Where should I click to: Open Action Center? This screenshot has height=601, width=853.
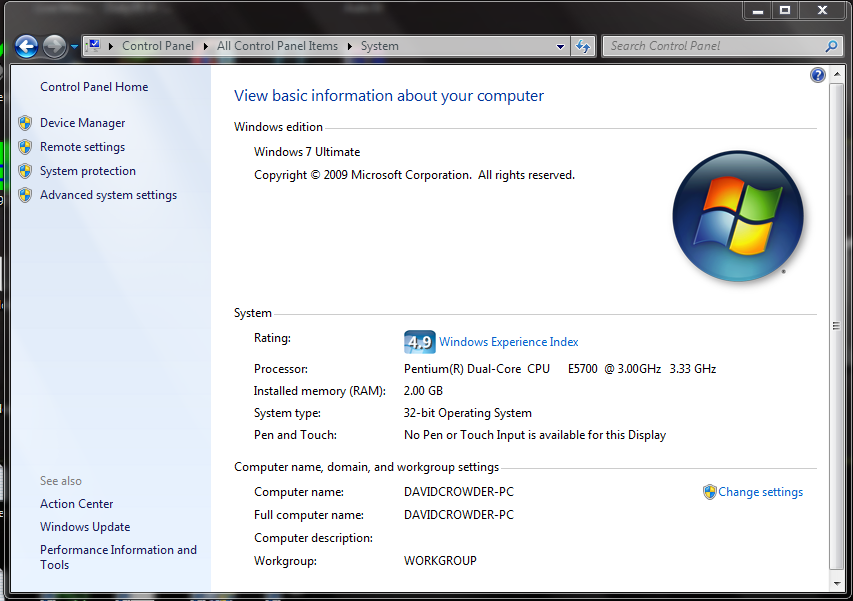(x=77, y=504)
